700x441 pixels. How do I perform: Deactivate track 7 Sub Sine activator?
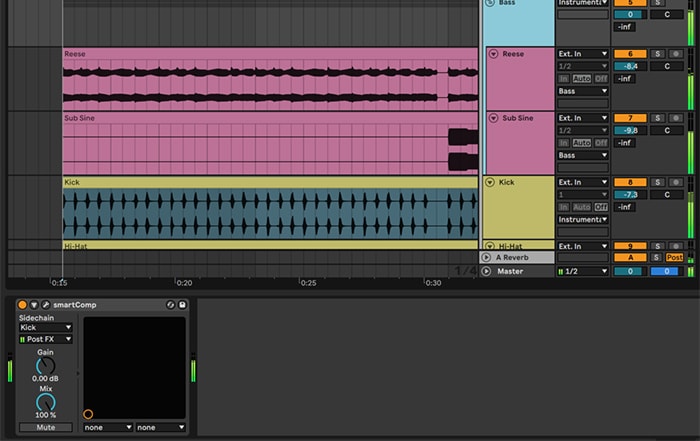click(630, 118)
